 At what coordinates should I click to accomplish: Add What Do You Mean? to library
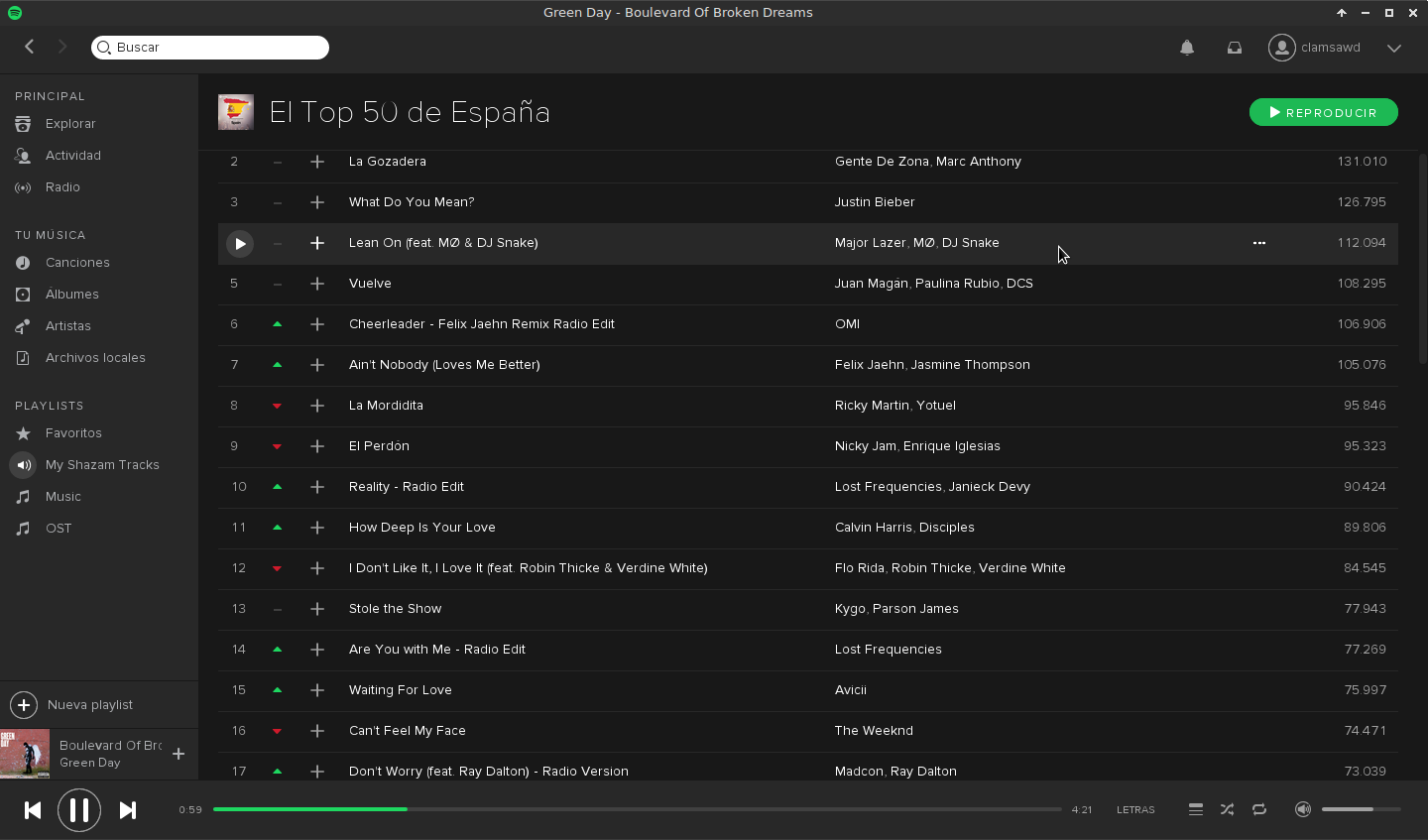317,202
